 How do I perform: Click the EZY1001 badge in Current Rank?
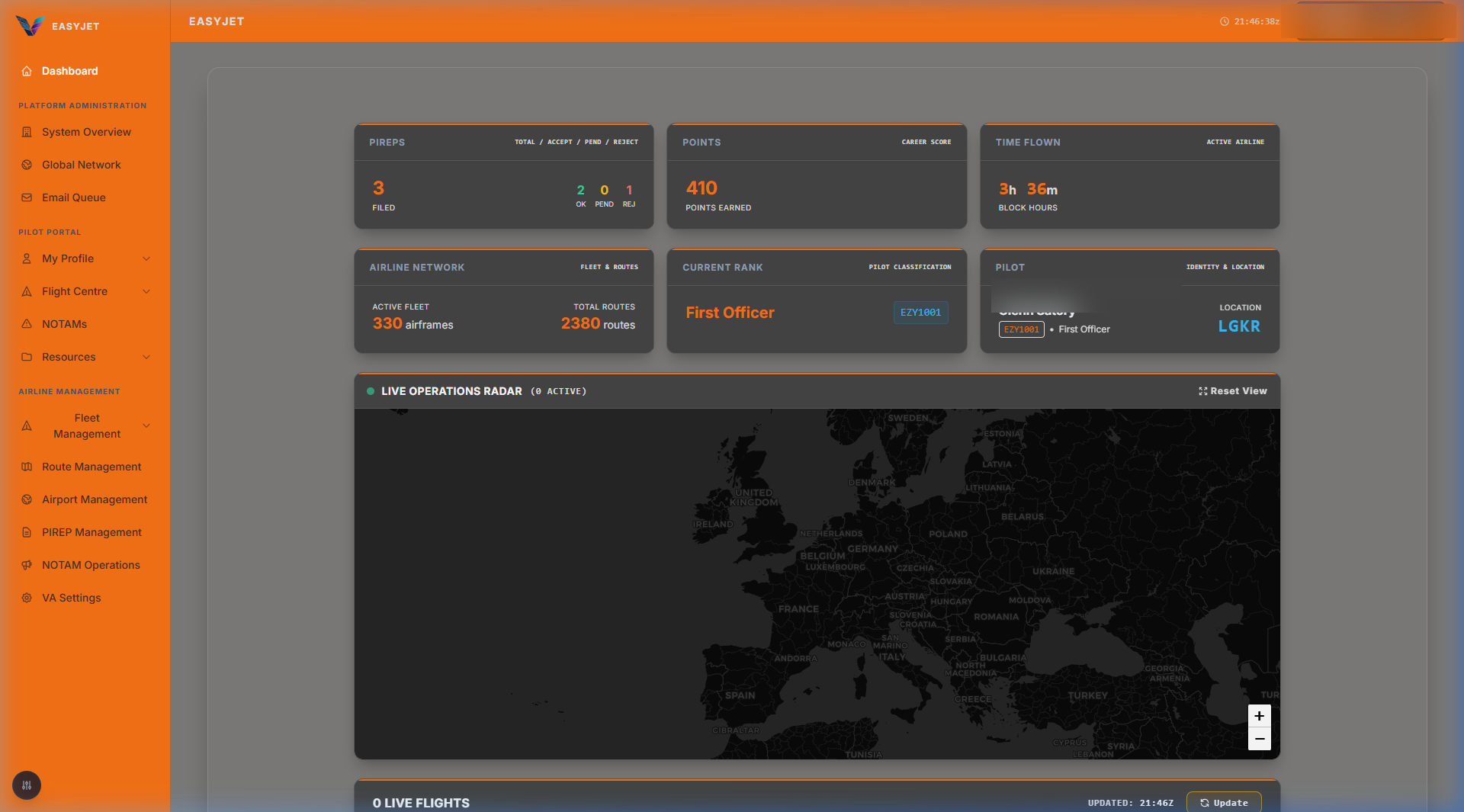click(920, 313)
